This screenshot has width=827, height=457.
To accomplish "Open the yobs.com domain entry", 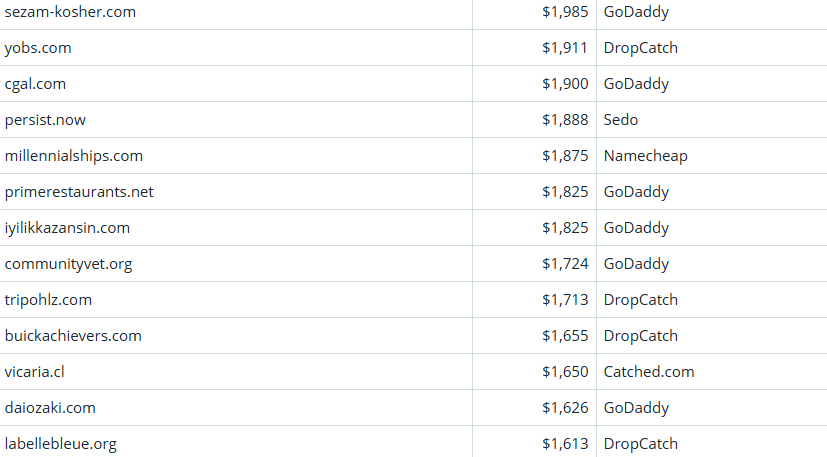I will [38, 48].
